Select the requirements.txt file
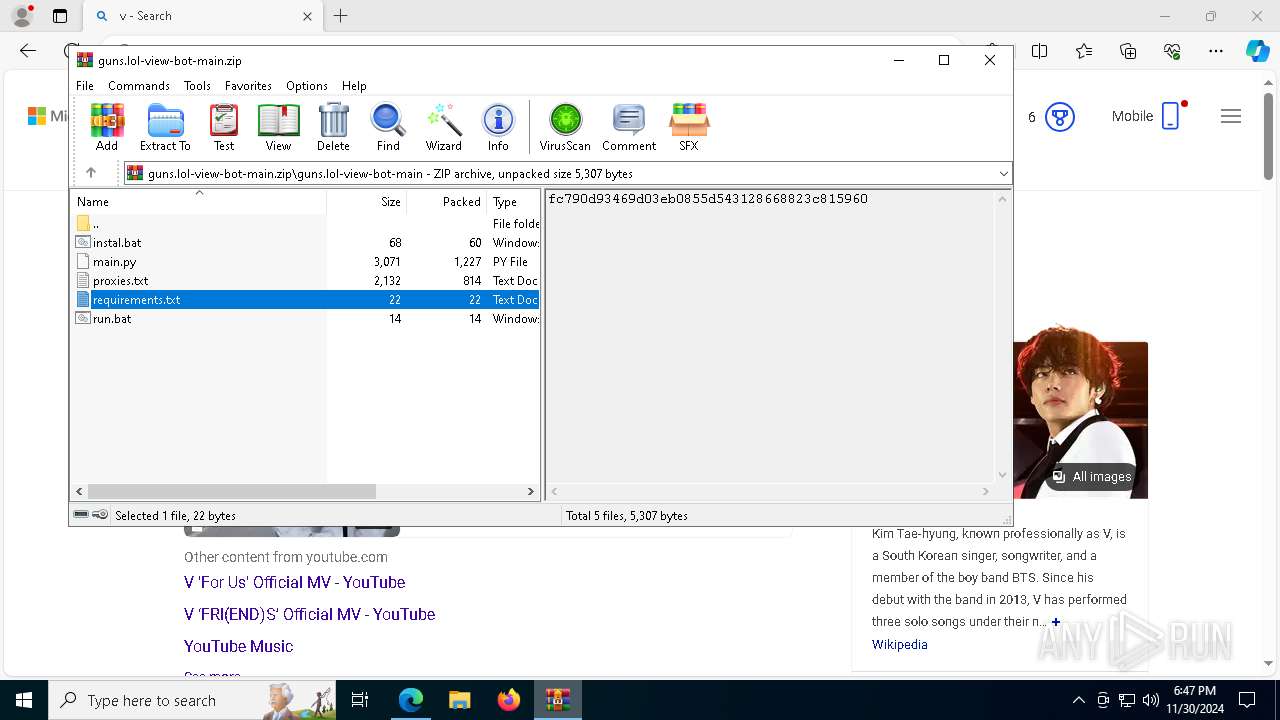This screenshot has height=720, width=1280. pos(136,299)
